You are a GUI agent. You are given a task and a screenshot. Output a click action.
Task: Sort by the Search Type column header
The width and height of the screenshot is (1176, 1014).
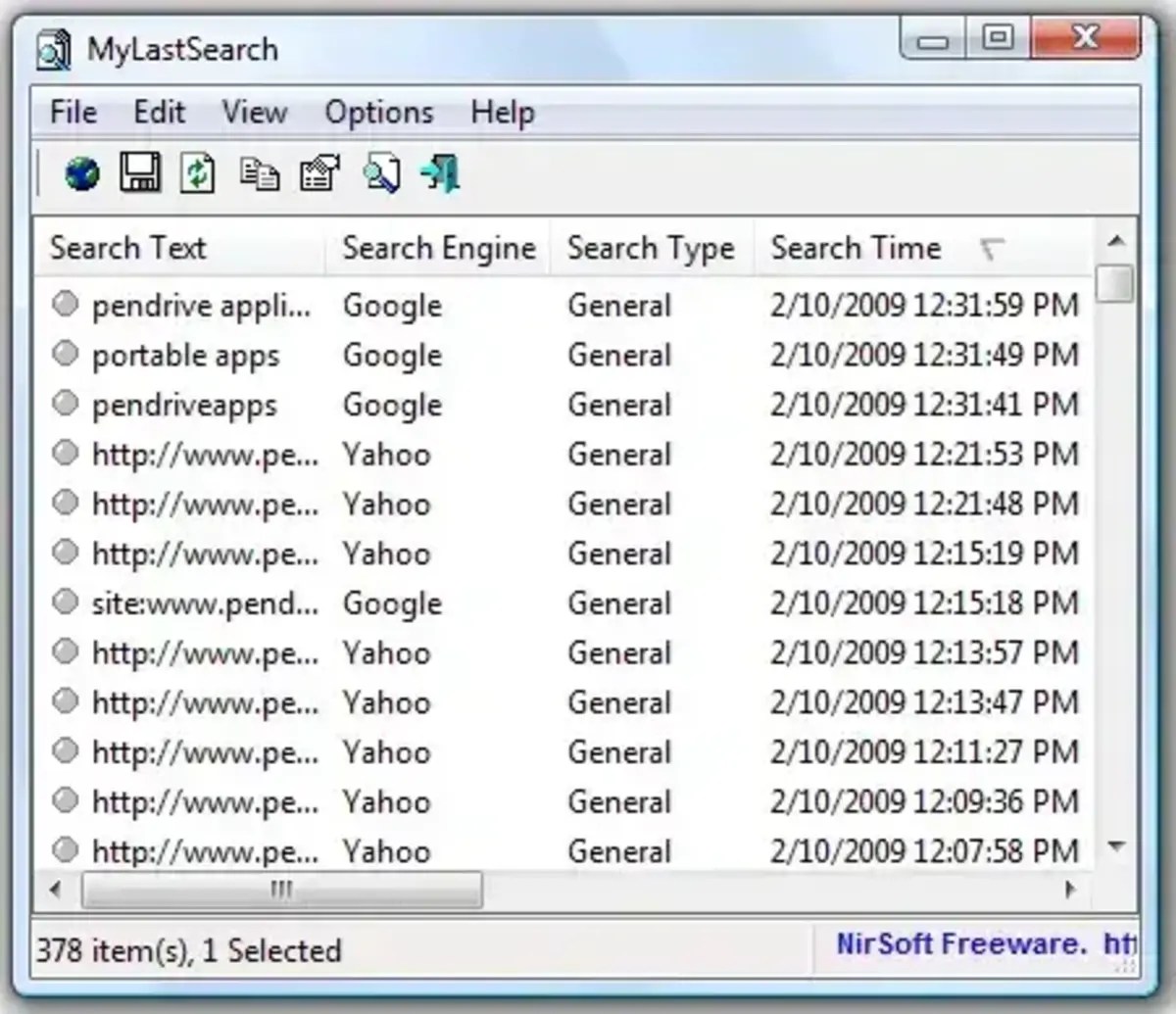652,248
